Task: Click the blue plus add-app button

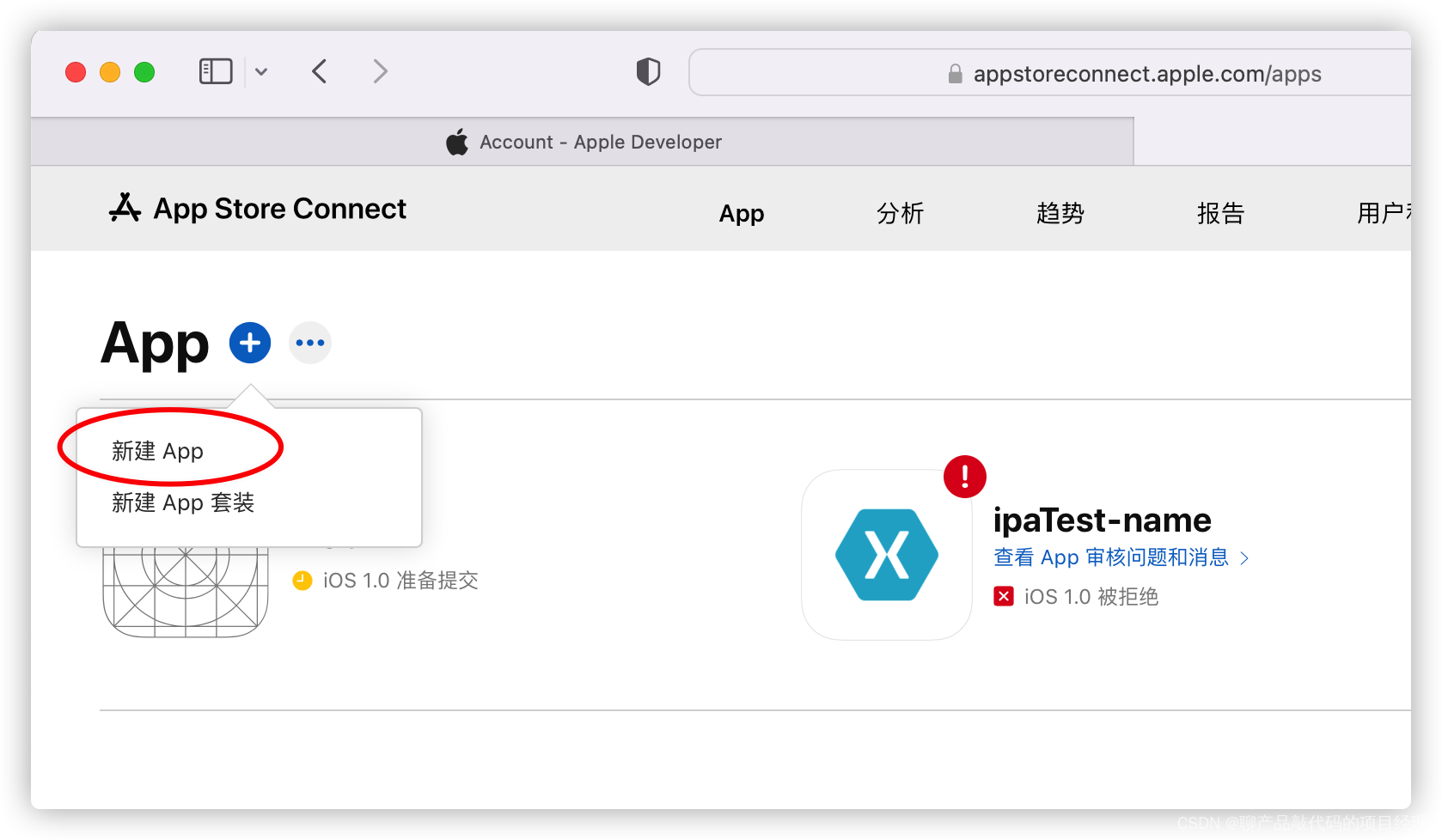Action: (250, 343)
